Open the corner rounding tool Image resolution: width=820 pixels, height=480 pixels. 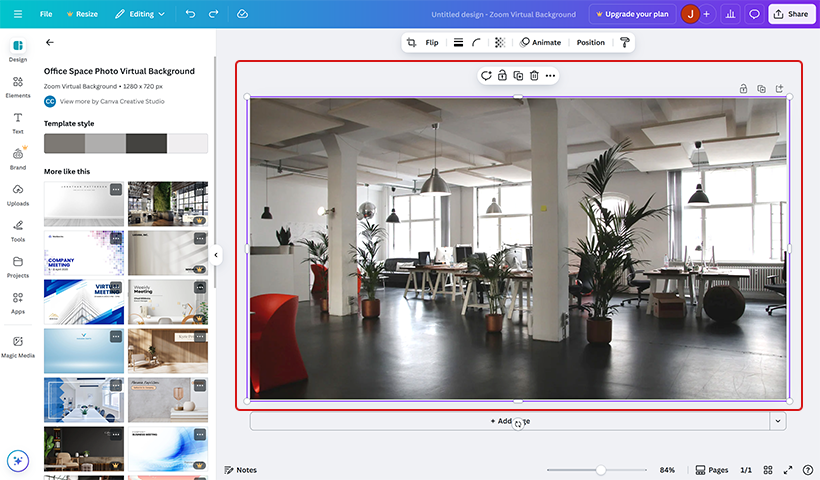476,42
